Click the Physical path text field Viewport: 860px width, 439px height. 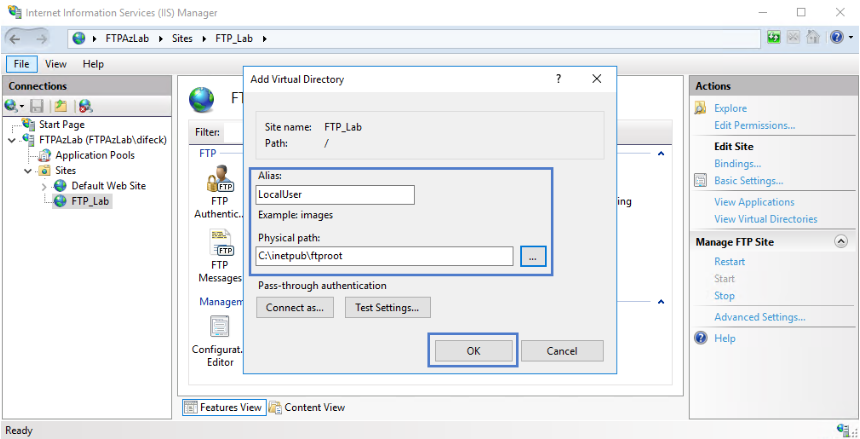tap(384, 256)
